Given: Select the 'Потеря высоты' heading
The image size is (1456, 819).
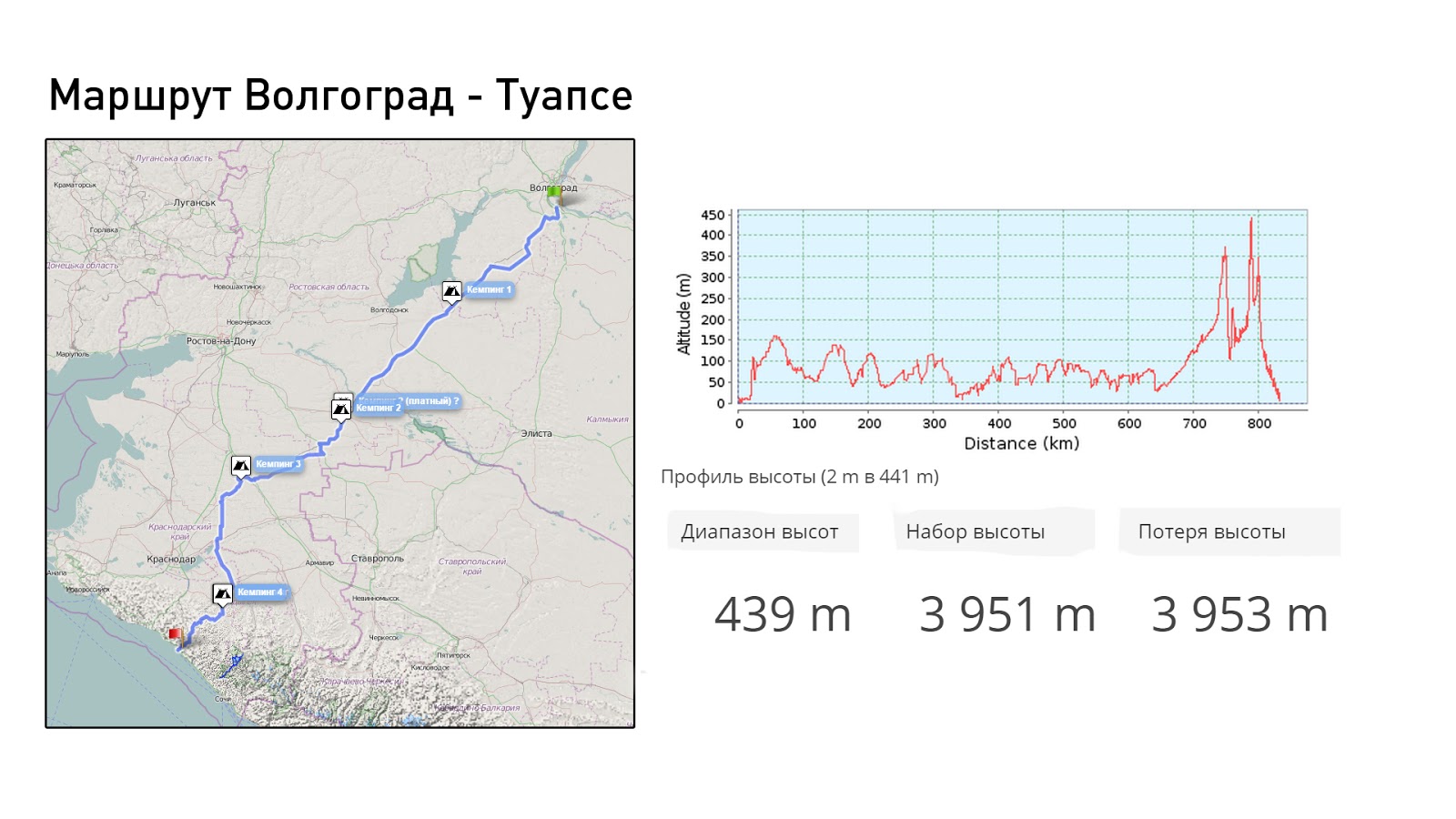Looking at the screenshot, I should tap(1212, 531).
